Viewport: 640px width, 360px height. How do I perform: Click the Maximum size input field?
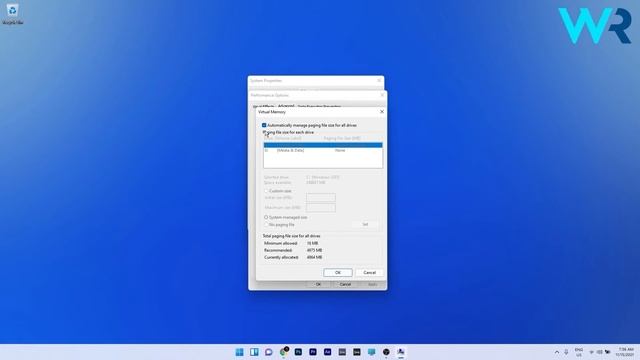tap(321, 208)
